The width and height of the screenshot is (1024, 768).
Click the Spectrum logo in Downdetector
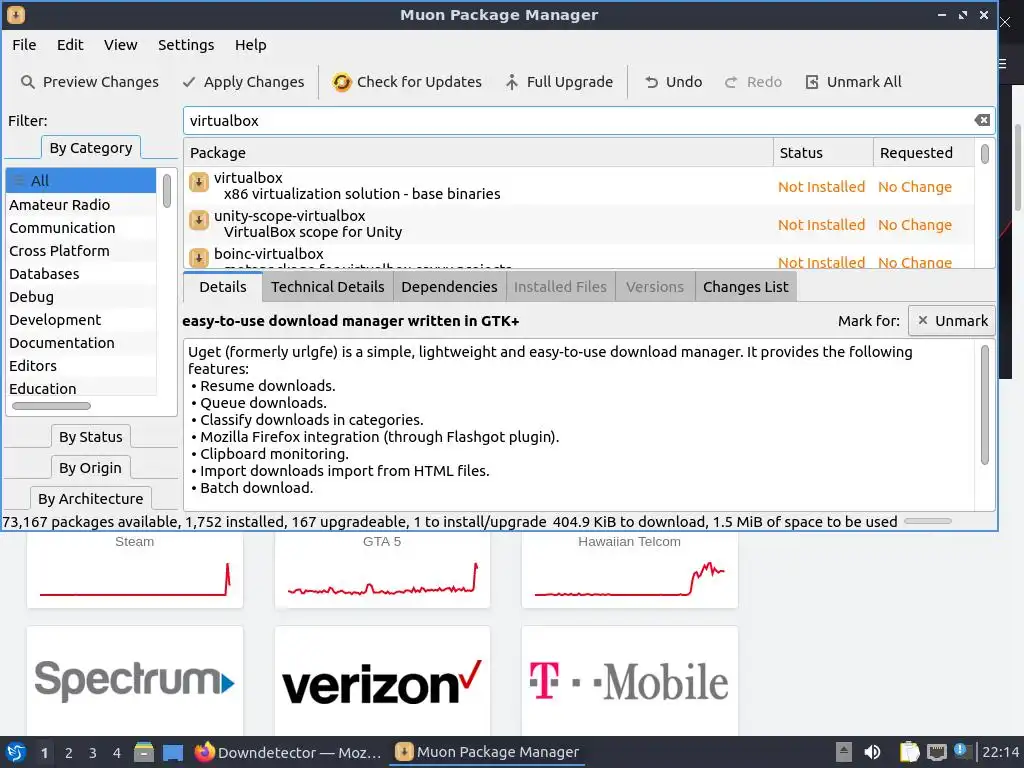135,680
